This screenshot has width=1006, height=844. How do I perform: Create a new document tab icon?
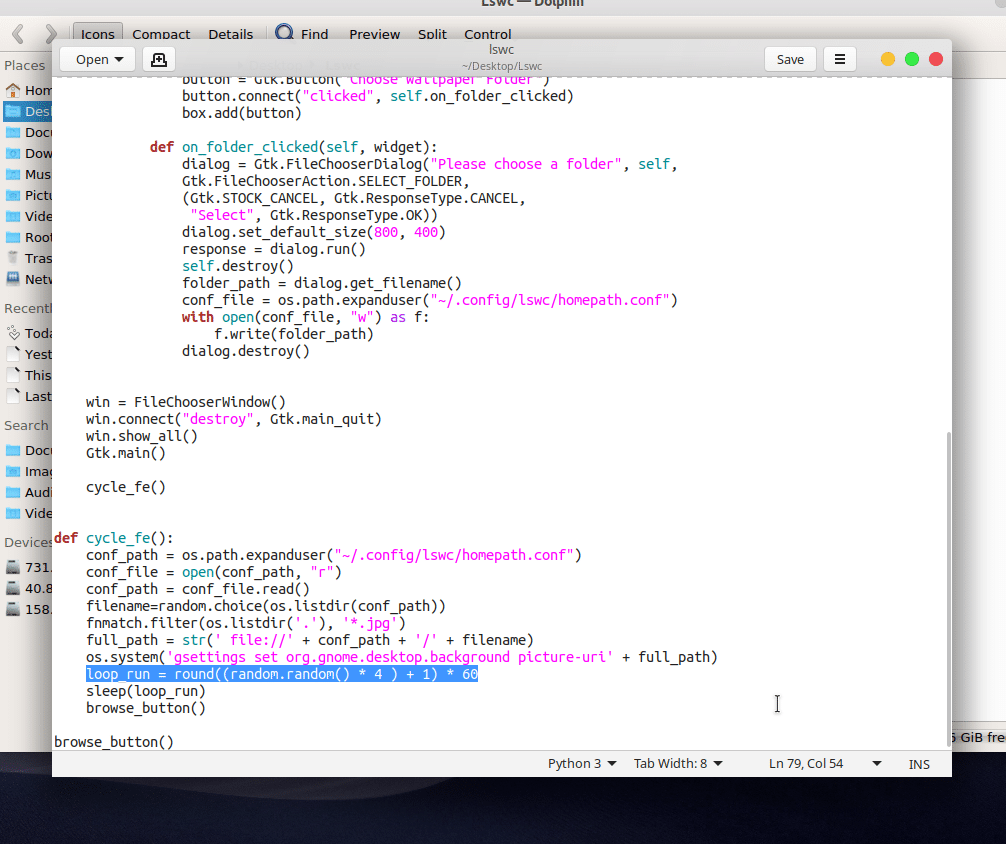click(158, 60)
